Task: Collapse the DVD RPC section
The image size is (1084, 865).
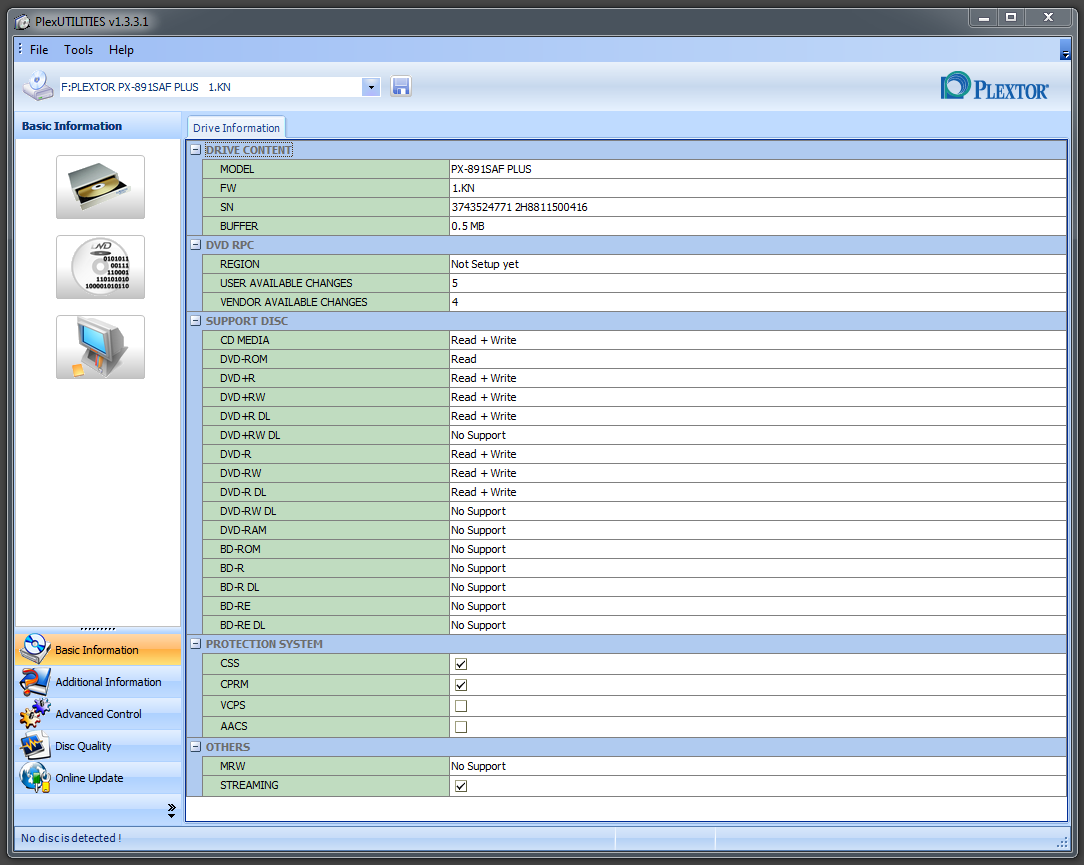Action: point(196,245)
